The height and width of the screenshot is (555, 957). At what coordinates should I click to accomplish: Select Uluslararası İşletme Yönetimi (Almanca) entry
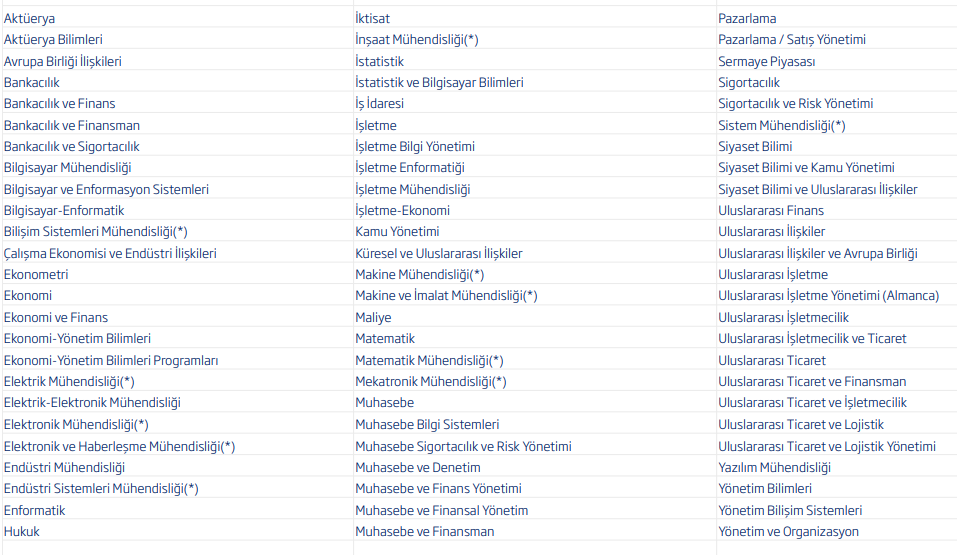pos(829,296)
